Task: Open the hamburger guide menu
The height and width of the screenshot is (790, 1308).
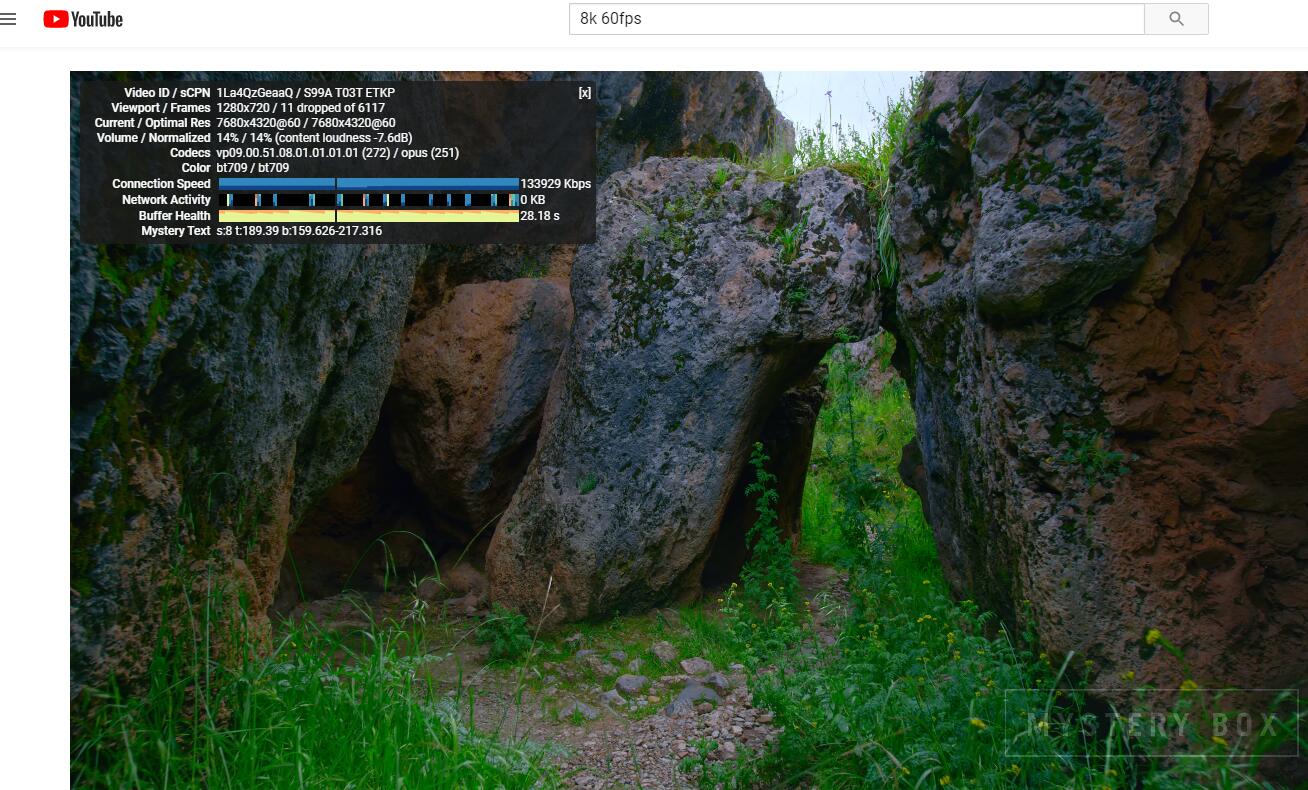Action: point(9,19)
